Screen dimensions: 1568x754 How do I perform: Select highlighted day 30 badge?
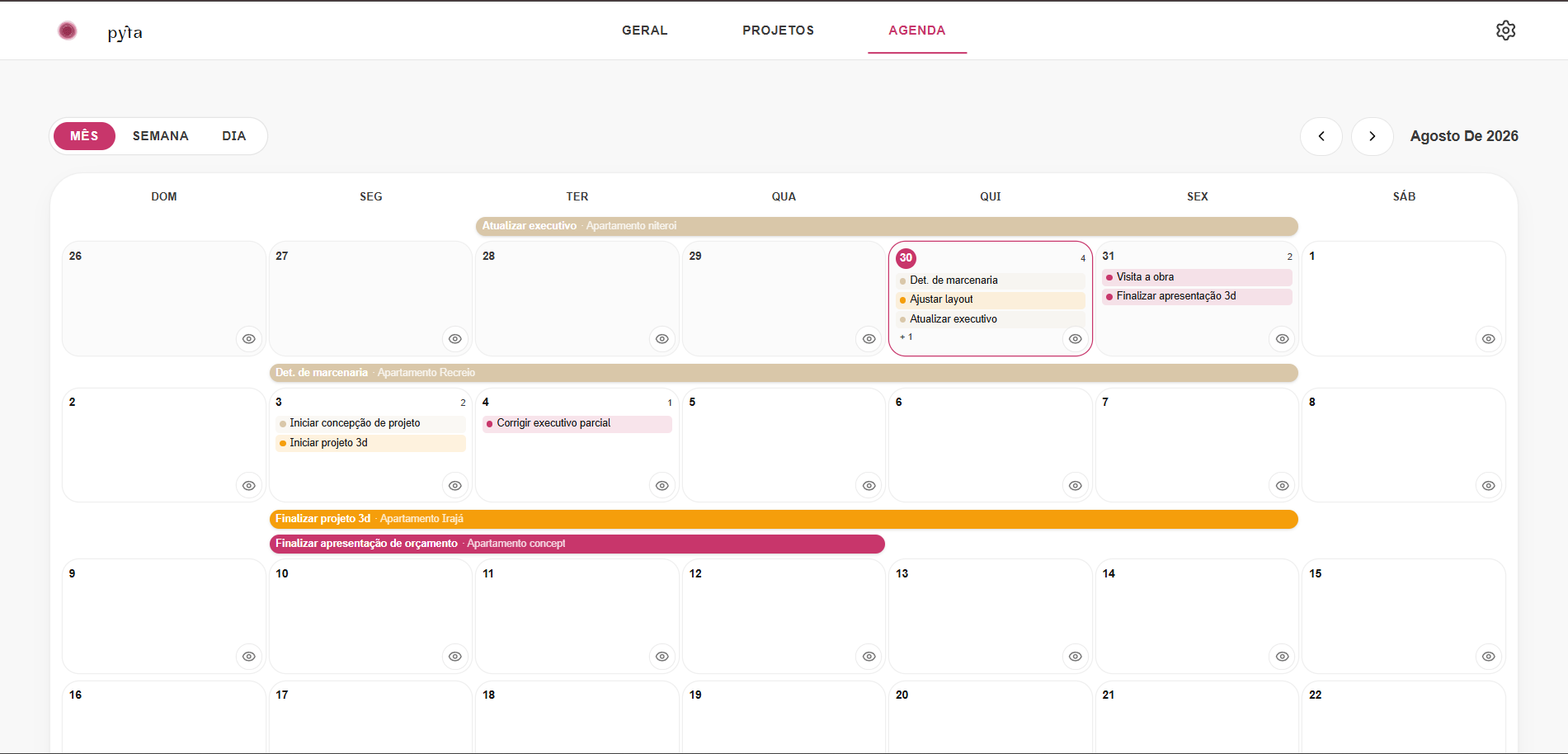click(x=906, y=258)
